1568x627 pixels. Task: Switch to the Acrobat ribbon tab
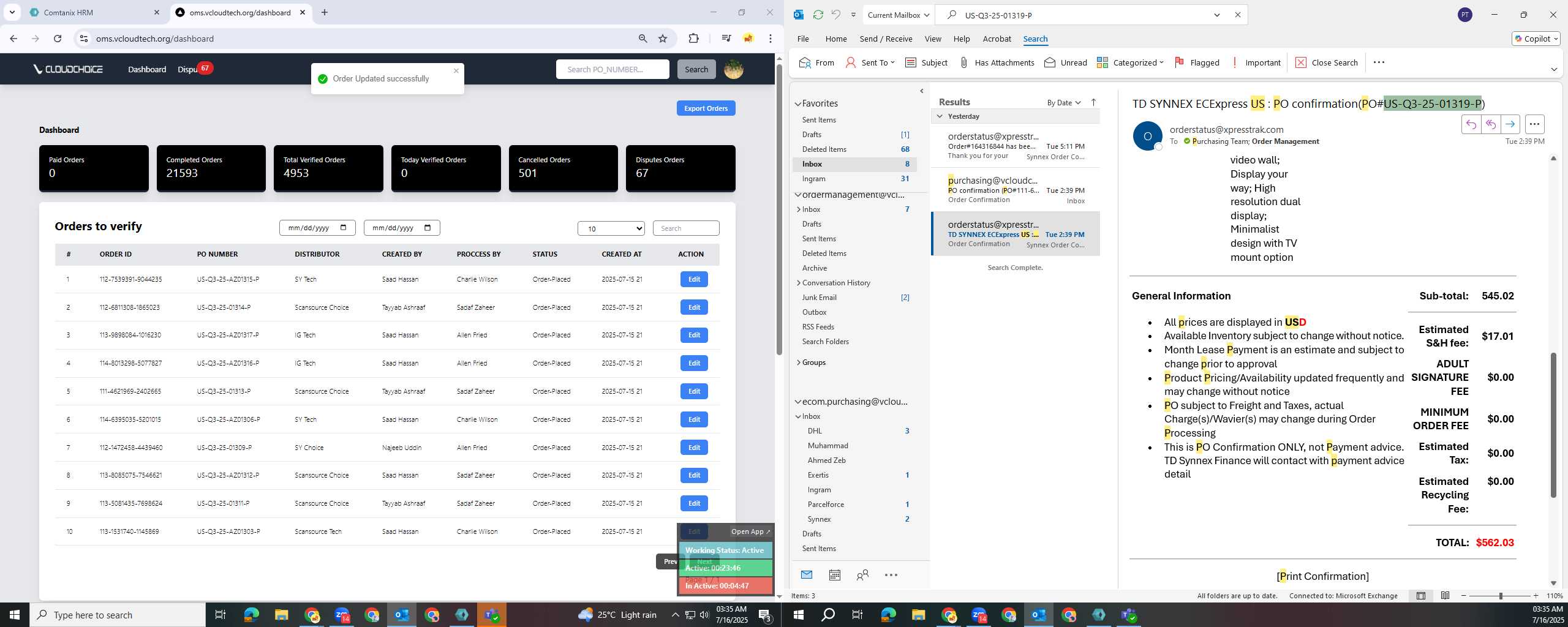[x=997, y=39]
